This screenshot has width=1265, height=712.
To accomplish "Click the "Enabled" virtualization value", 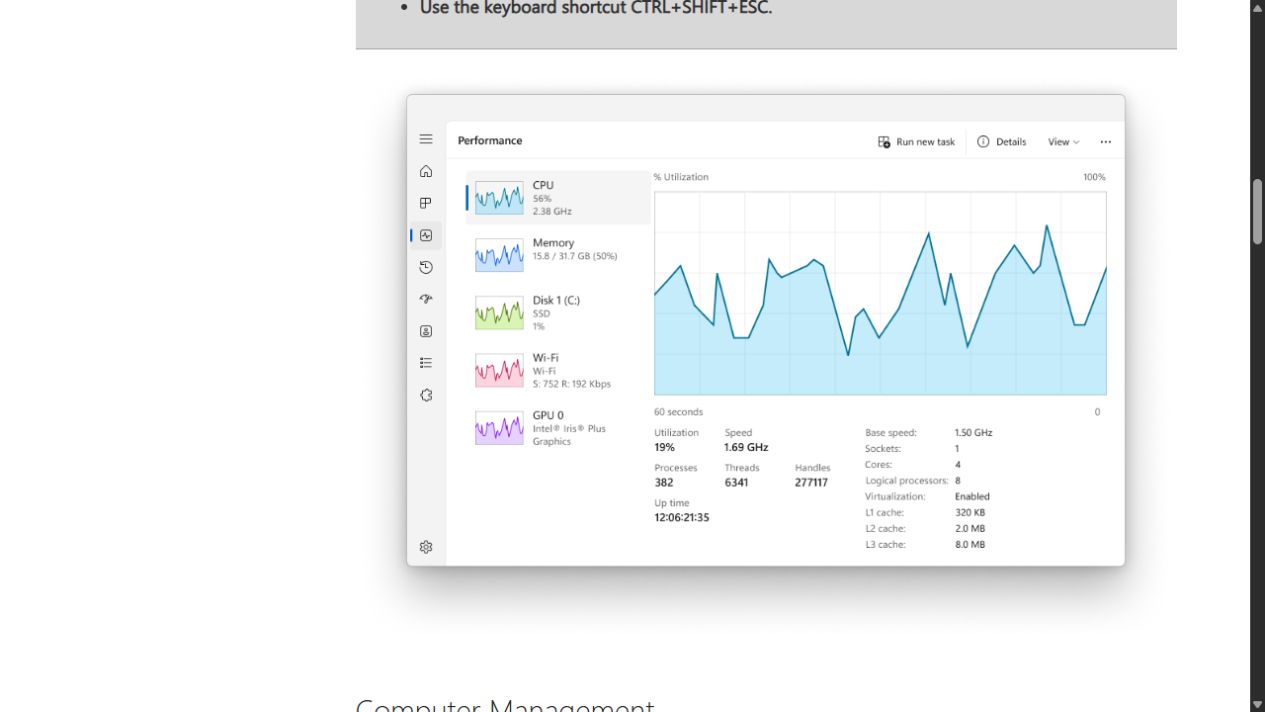I will (x=972, y=497).
